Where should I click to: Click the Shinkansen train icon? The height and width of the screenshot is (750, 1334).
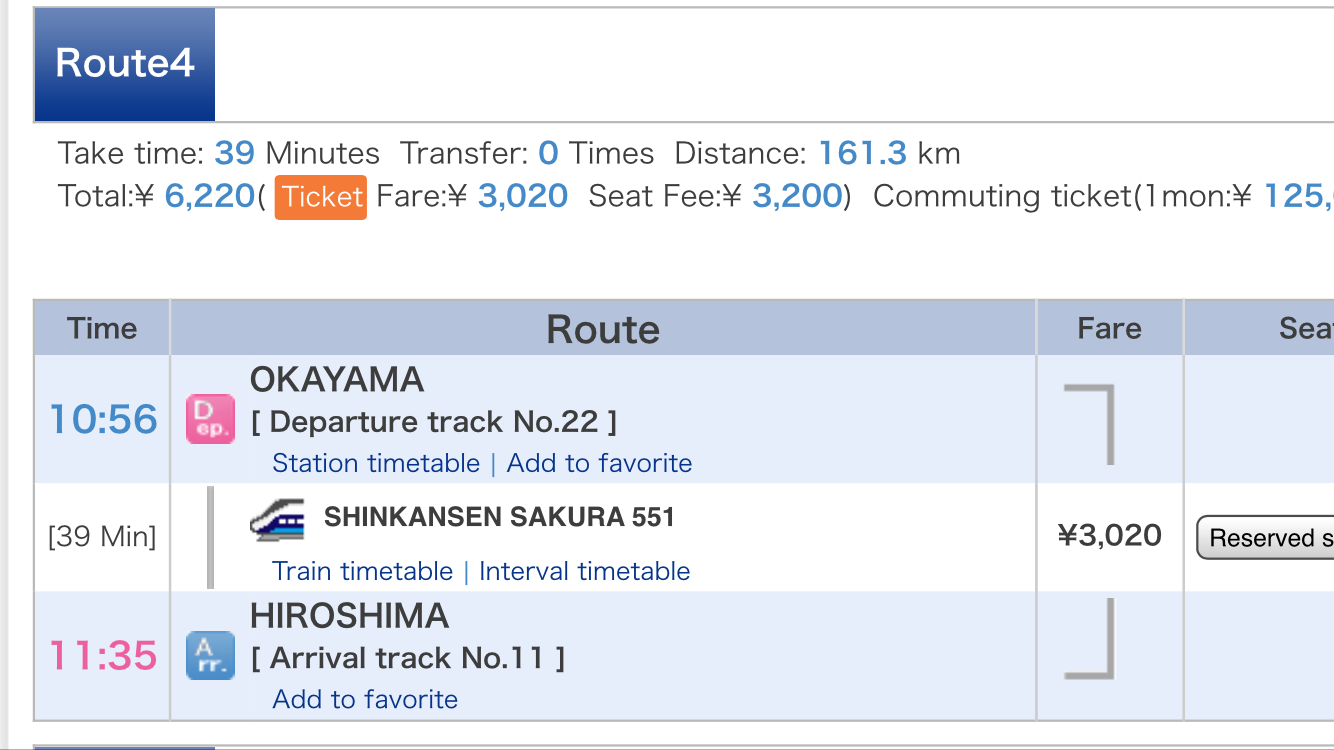[x=277, y=520]
